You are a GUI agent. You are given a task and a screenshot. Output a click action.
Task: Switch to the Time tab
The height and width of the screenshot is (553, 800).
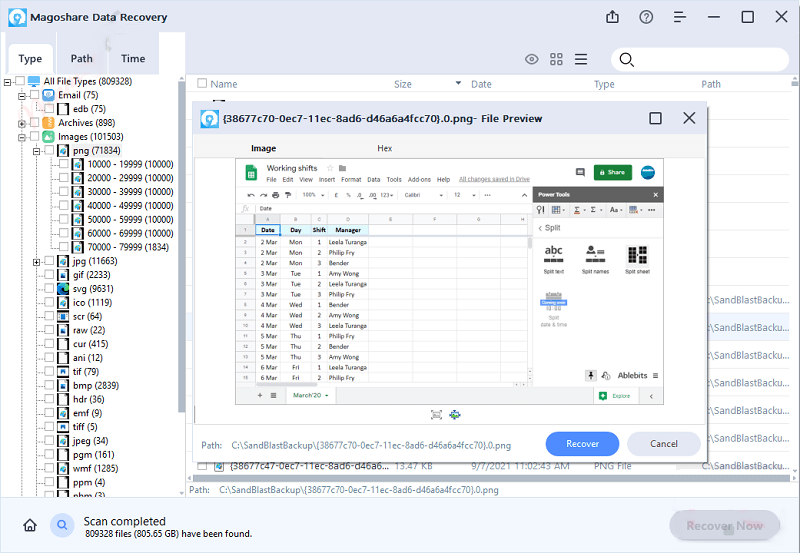pos(133,59)
